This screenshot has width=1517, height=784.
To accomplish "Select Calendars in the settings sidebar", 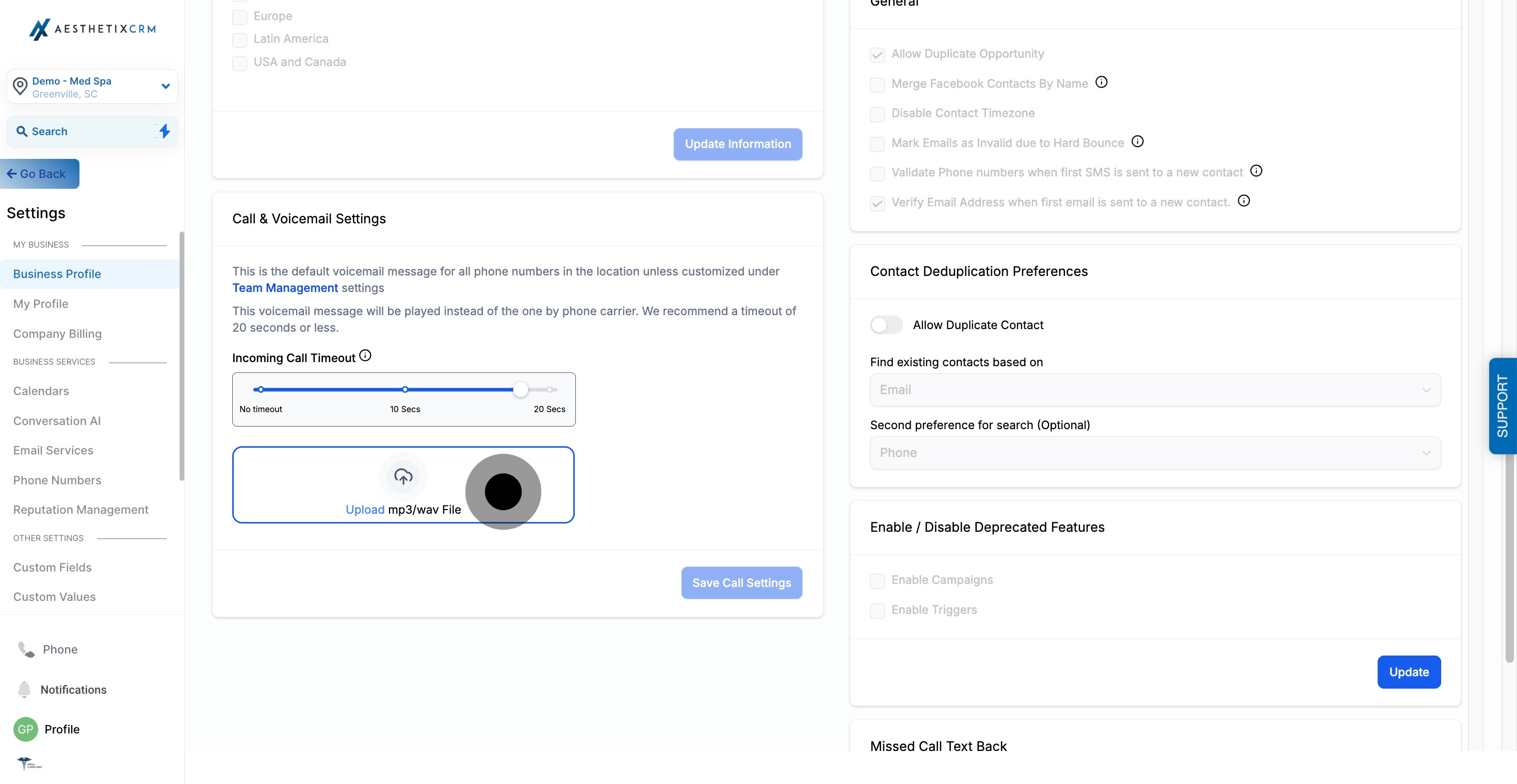I will coord(41,391).
